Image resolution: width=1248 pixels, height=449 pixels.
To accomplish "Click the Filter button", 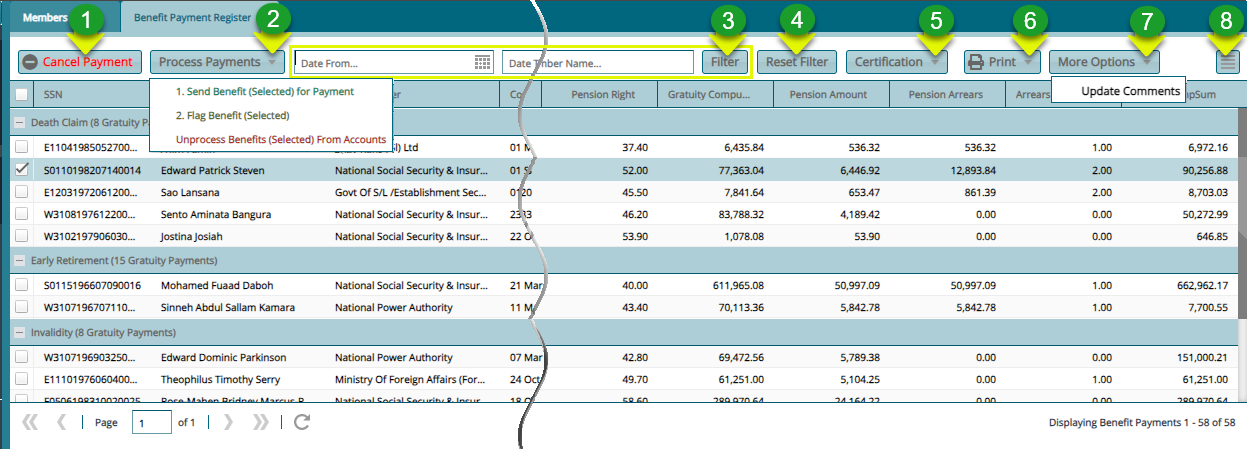I will tap(725, 62).
